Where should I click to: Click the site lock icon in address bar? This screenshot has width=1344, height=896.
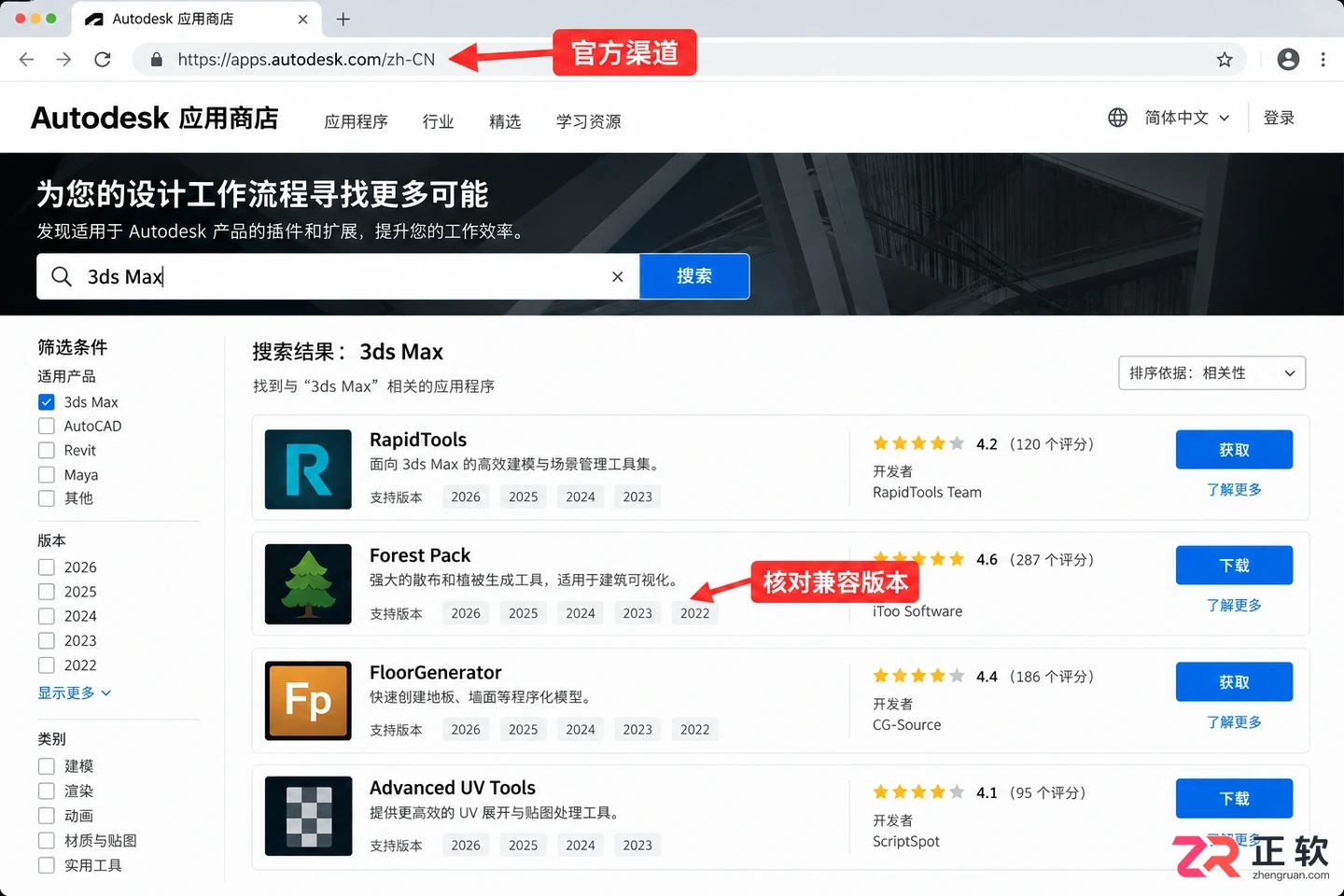point(157,60)
